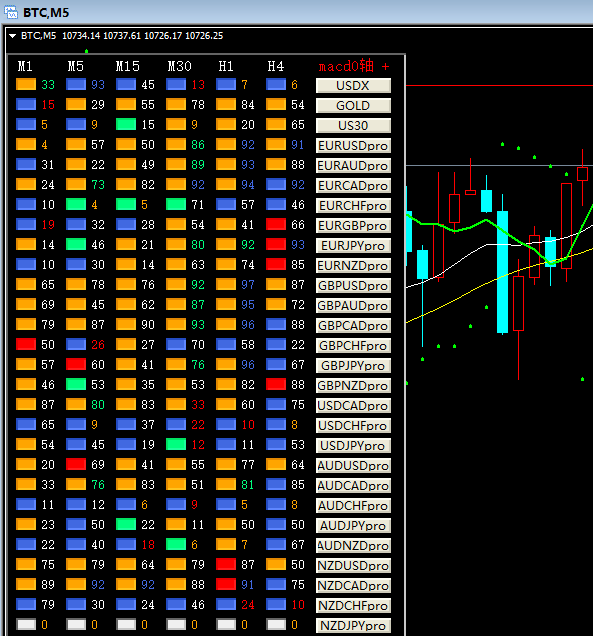The height and width of the screenshot is (636, 593).
Task: Click the green M15 swatch in US30 row
Action: tap(126, 124)
